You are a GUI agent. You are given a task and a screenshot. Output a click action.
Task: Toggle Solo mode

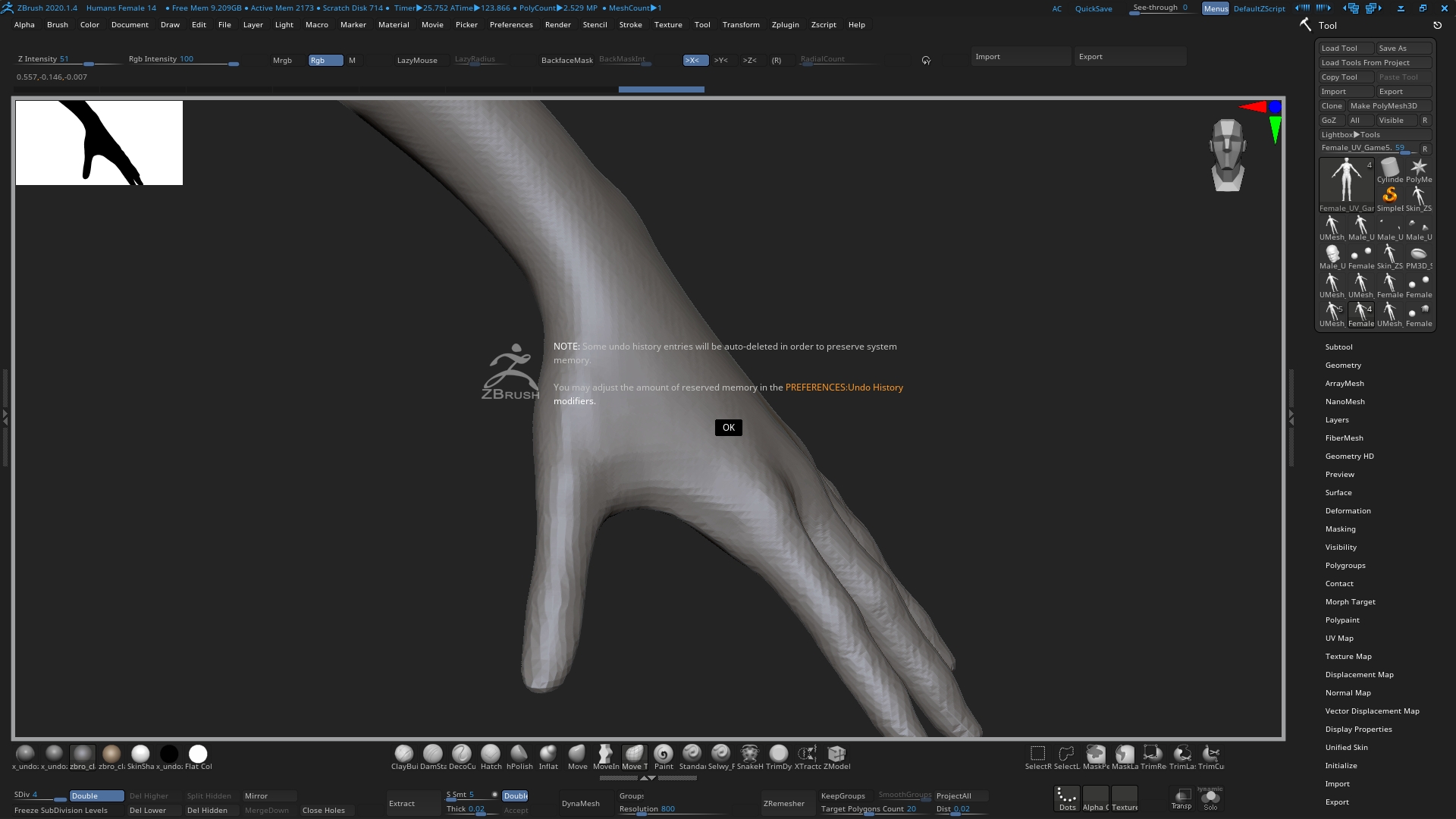point(1210,799)
